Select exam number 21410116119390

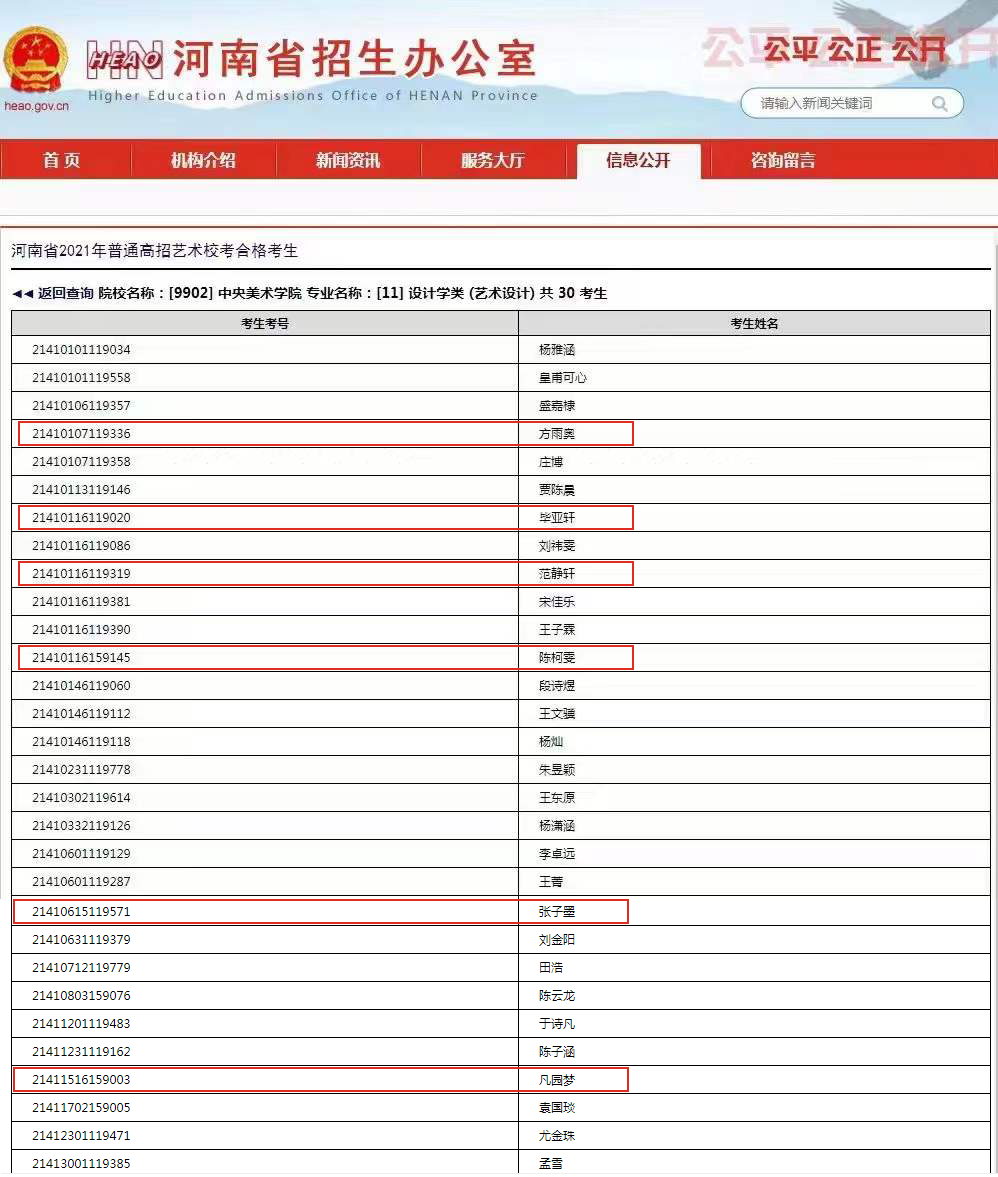81,630
